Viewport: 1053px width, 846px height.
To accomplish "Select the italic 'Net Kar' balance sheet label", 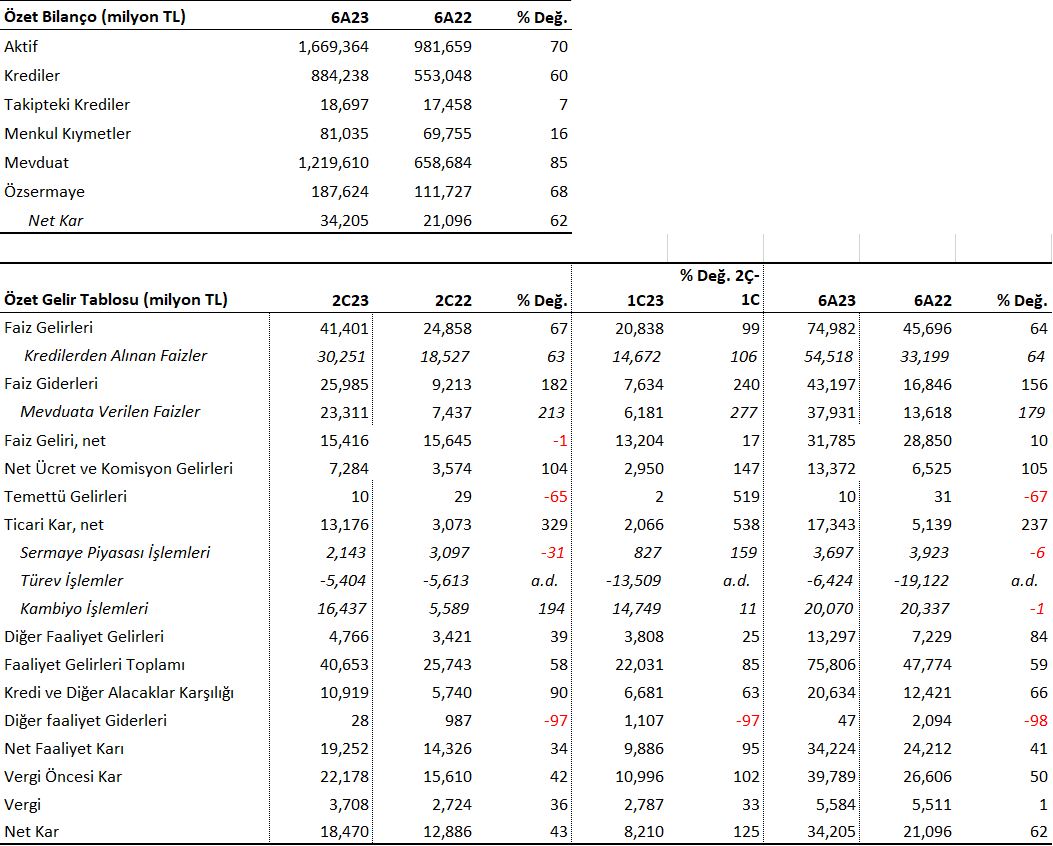I will [56, 220].
